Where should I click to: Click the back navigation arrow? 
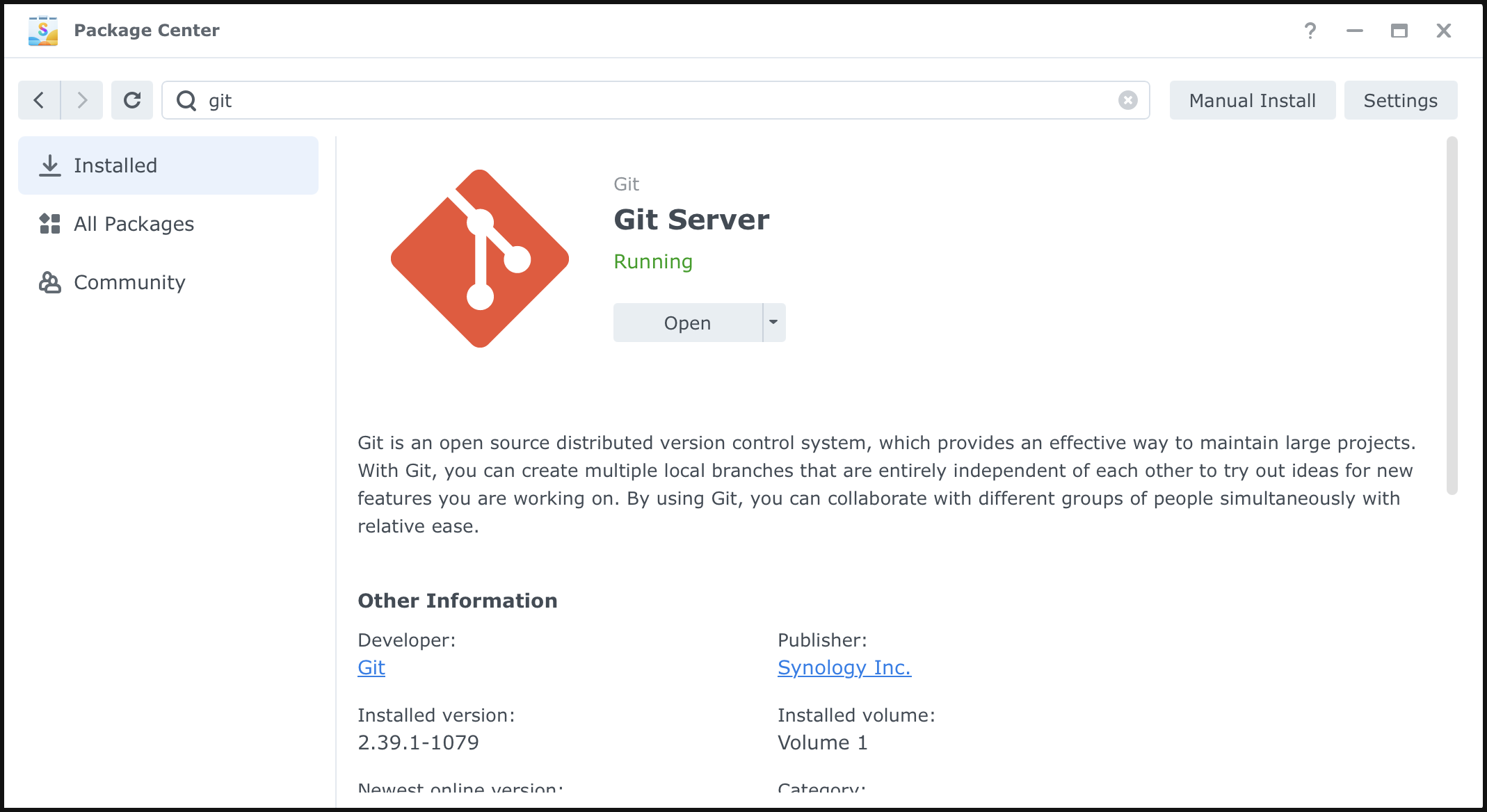tap(39, 100)
